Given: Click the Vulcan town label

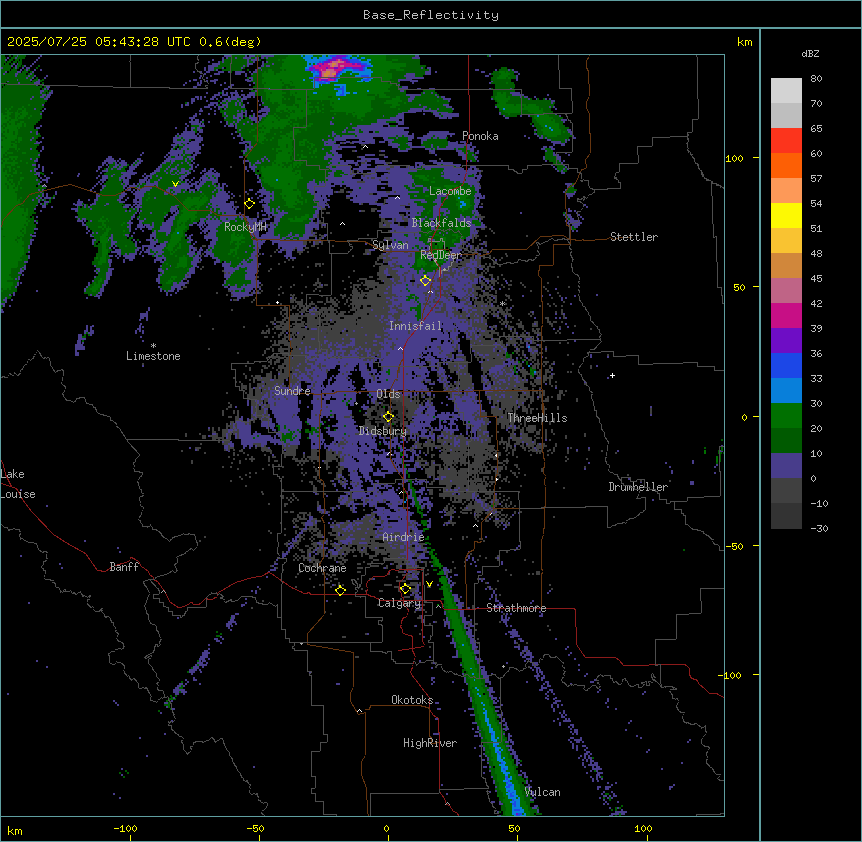Looking at the screenshot, I should [x=543, y=792].
